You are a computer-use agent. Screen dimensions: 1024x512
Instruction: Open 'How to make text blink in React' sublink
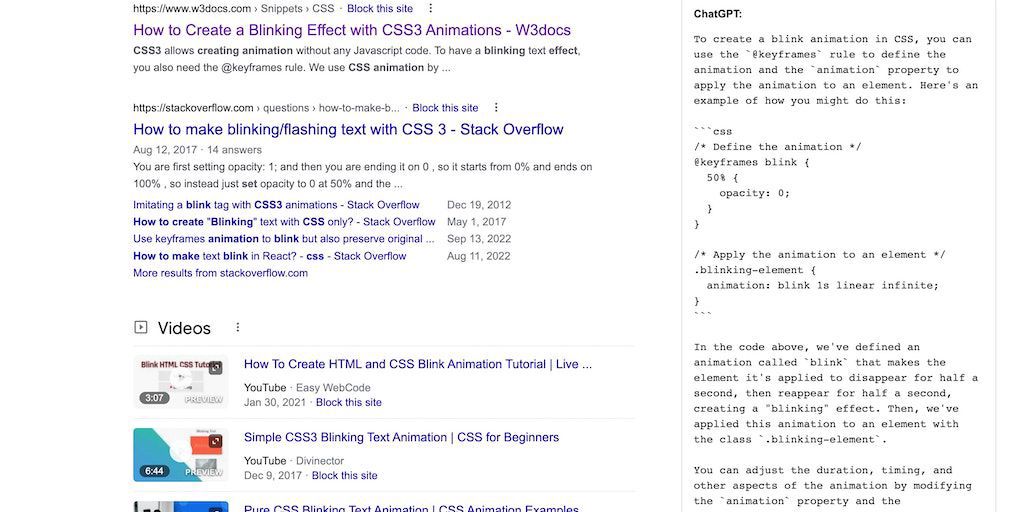coord(269,256)
